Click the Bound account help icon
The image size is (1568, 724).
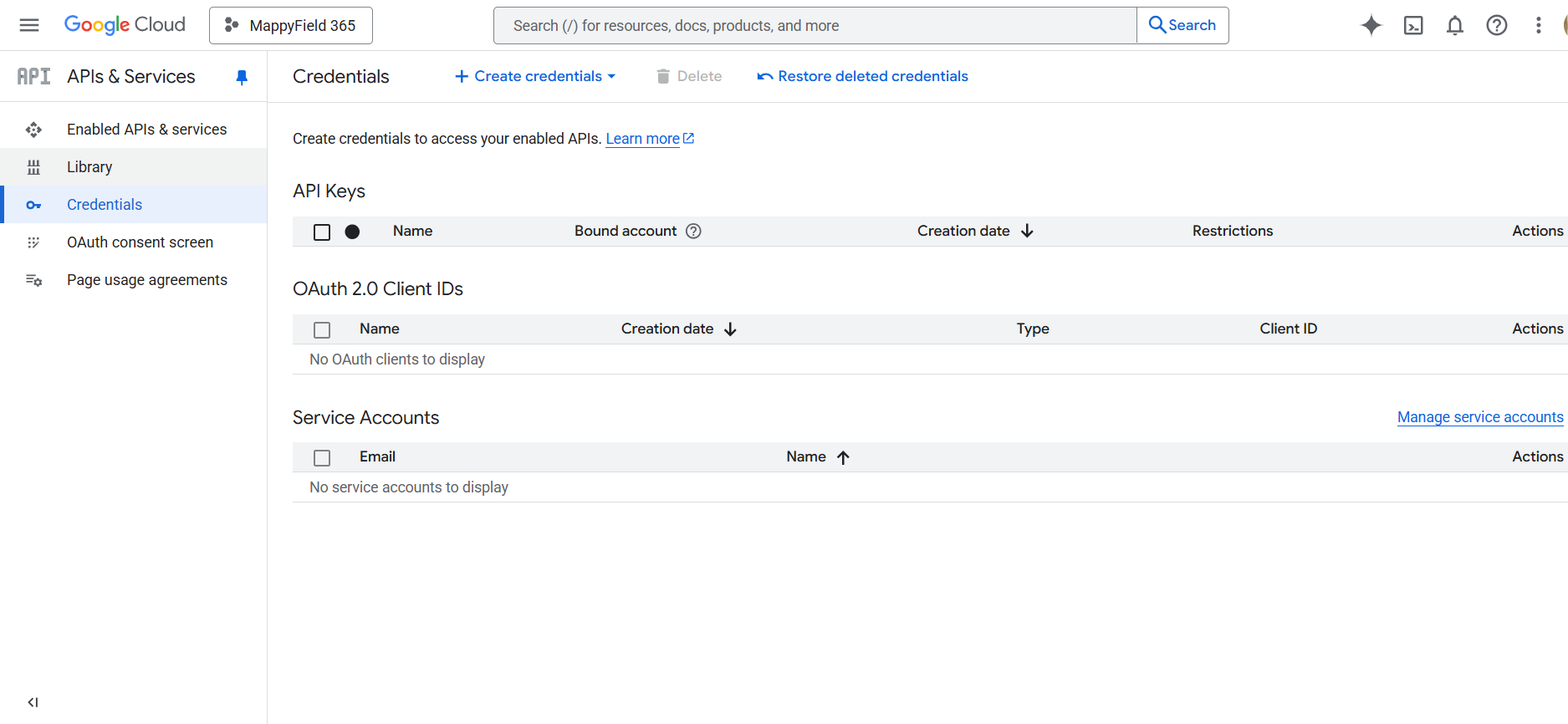tap(693, 232)
